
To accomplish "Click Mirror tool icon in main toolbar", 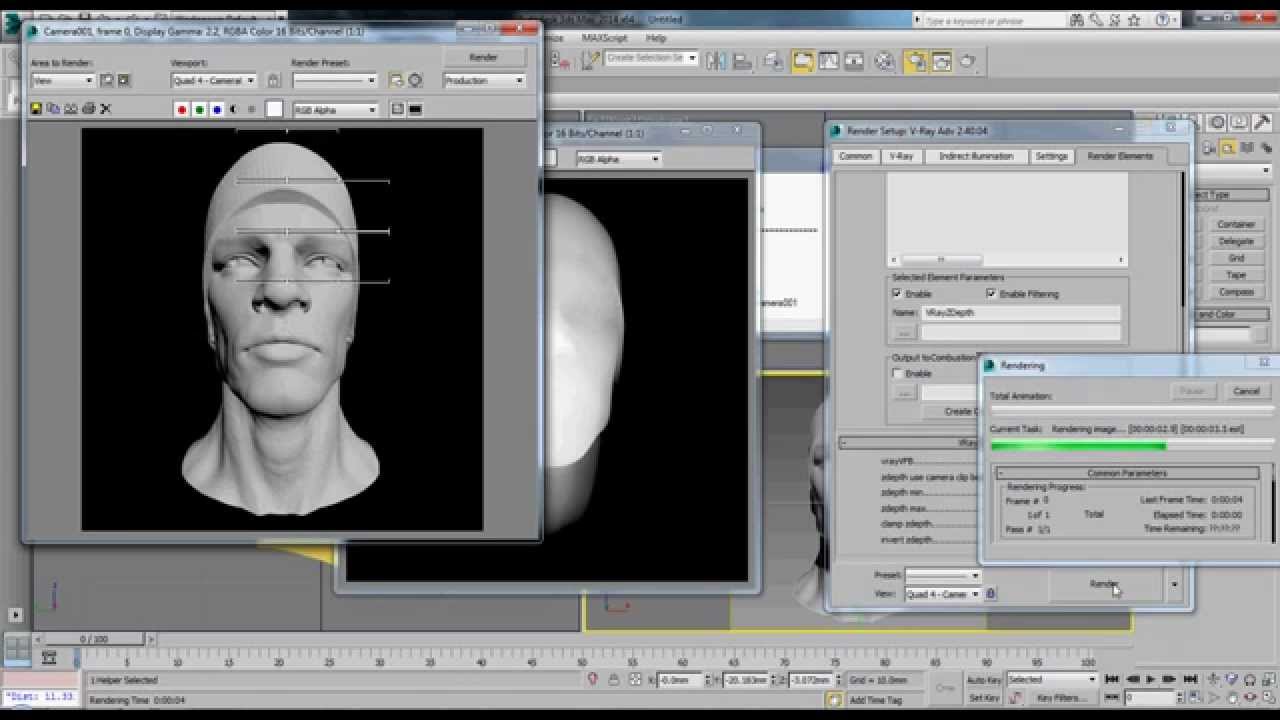I will (x=716, y=61).
